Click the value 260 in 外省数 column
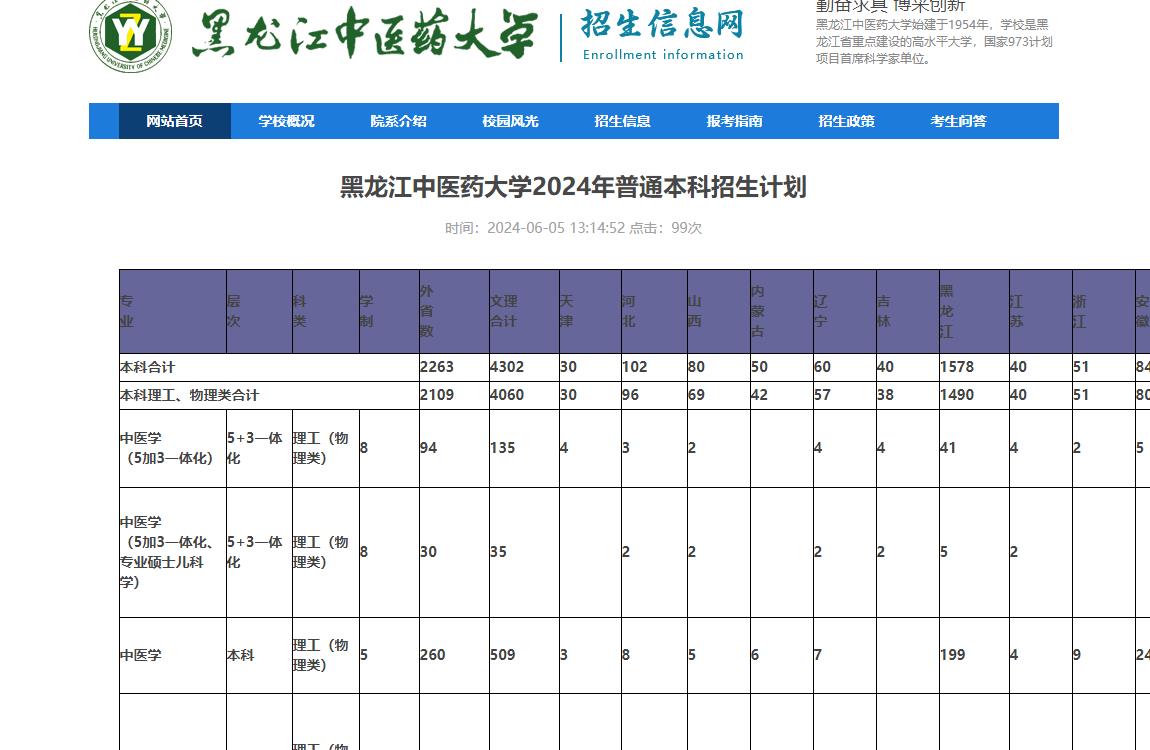1150x750 pixels. pos(433,655)
